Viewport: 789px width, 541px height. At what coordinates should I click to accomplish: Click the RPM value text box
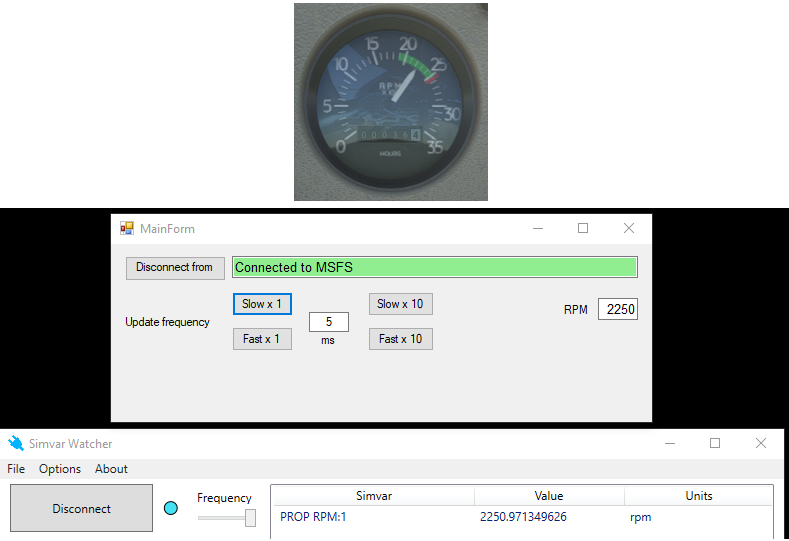tap(618, 310)
